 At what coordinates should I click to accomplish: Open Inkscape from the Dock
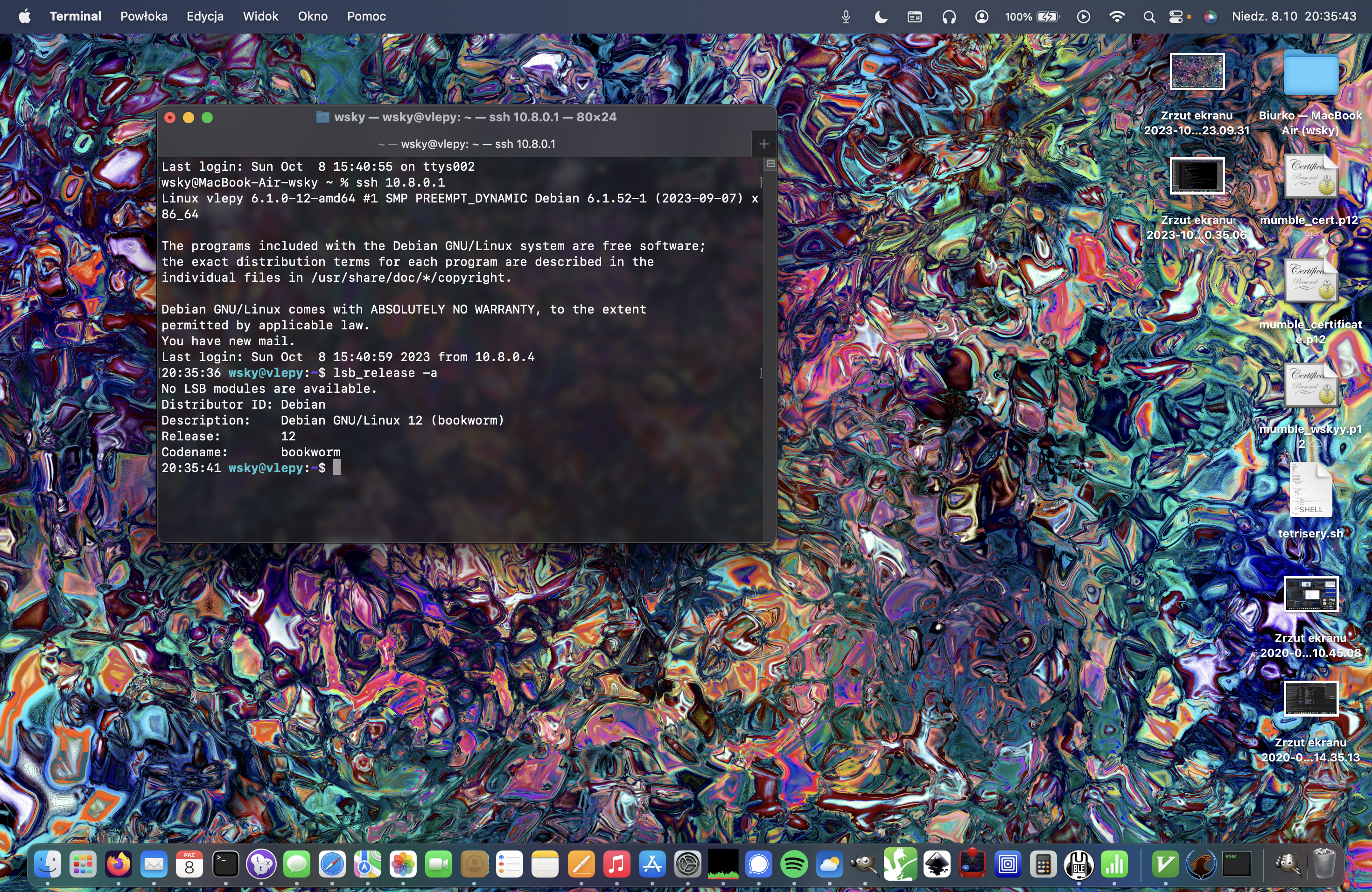pyautogui.click(x=937, y=864)
